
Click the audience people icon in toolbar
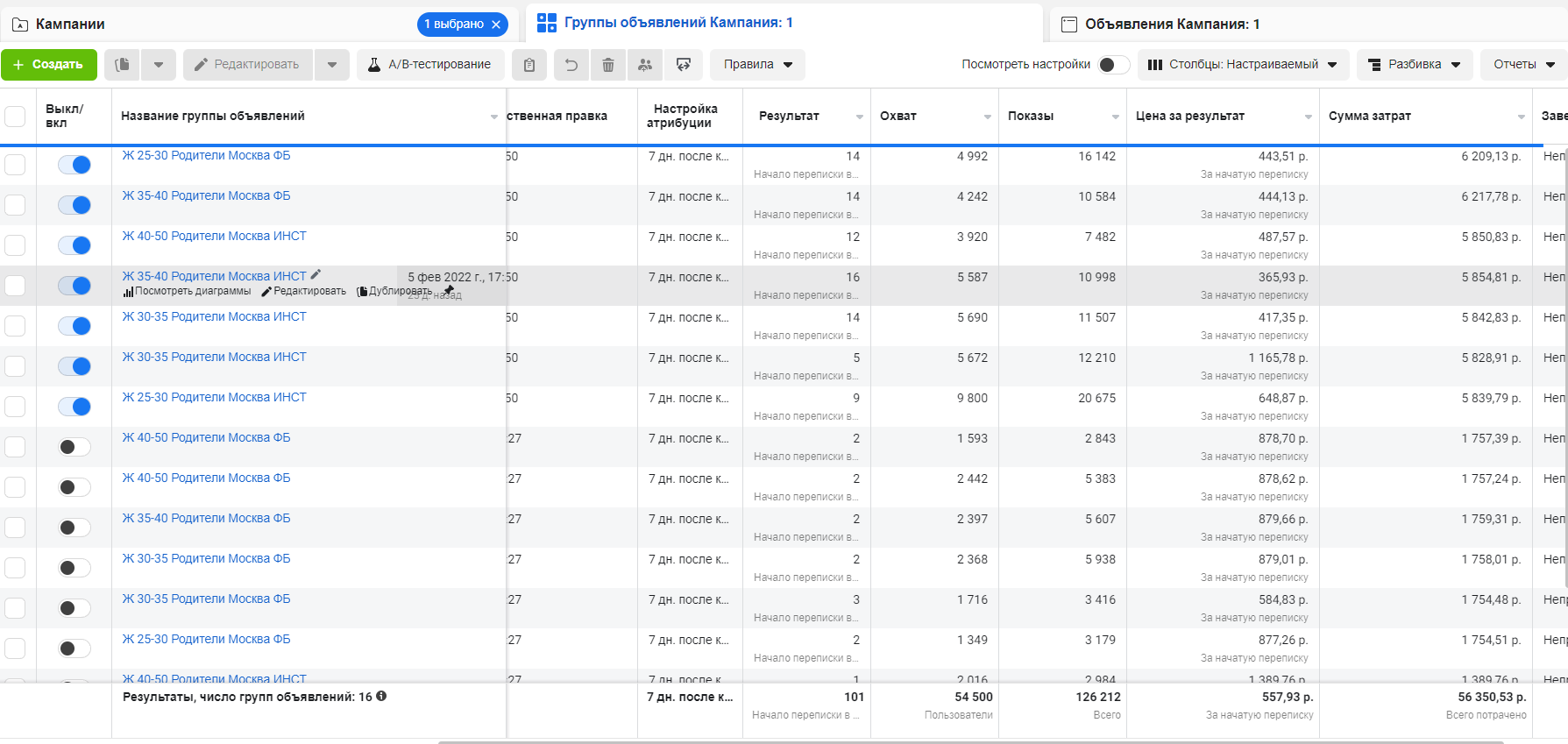pos(645,65)
